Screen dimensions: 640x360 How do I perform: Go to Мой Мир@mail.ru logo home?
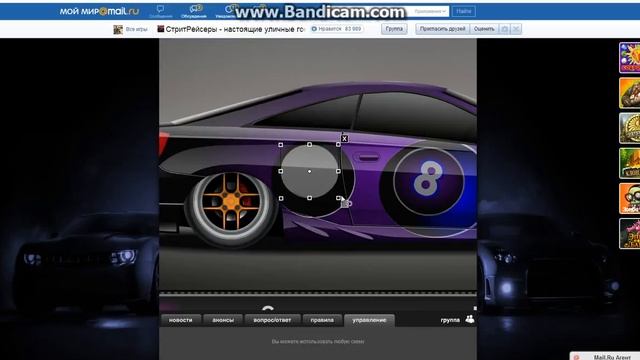click(x=99, y=11)
